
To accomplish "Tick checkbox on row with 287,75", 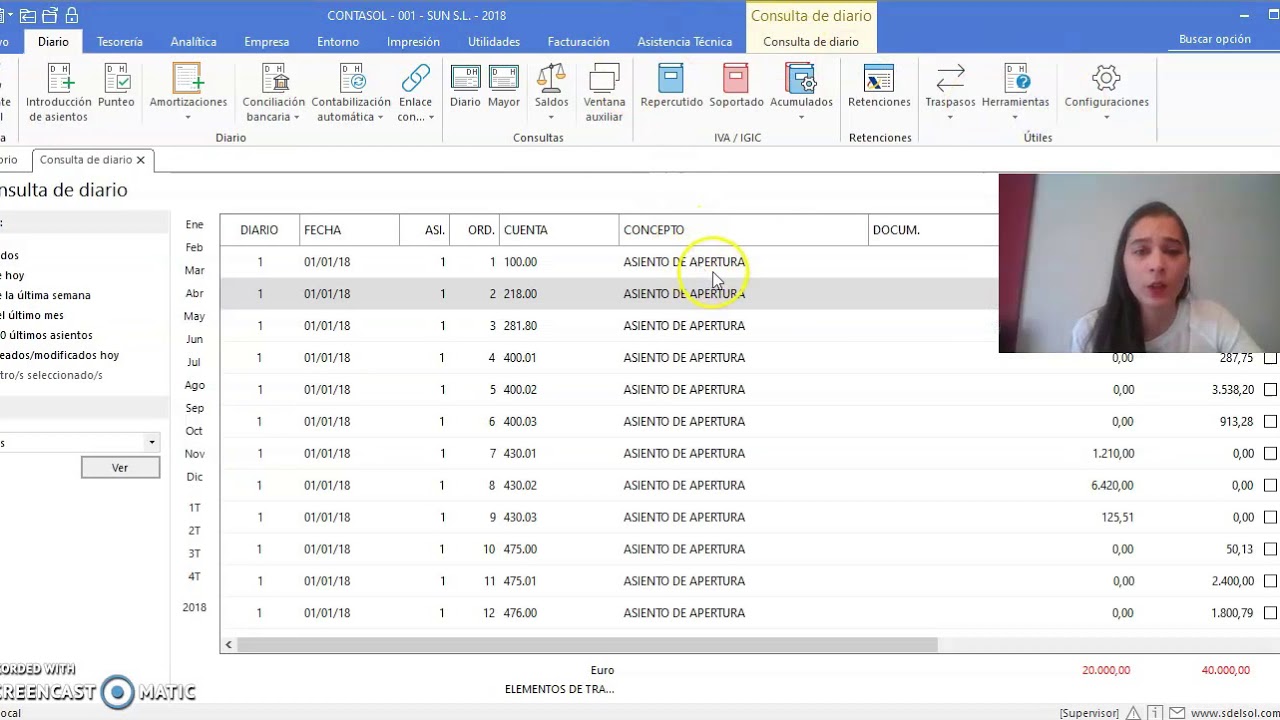I will click(x=1270, y=358).
